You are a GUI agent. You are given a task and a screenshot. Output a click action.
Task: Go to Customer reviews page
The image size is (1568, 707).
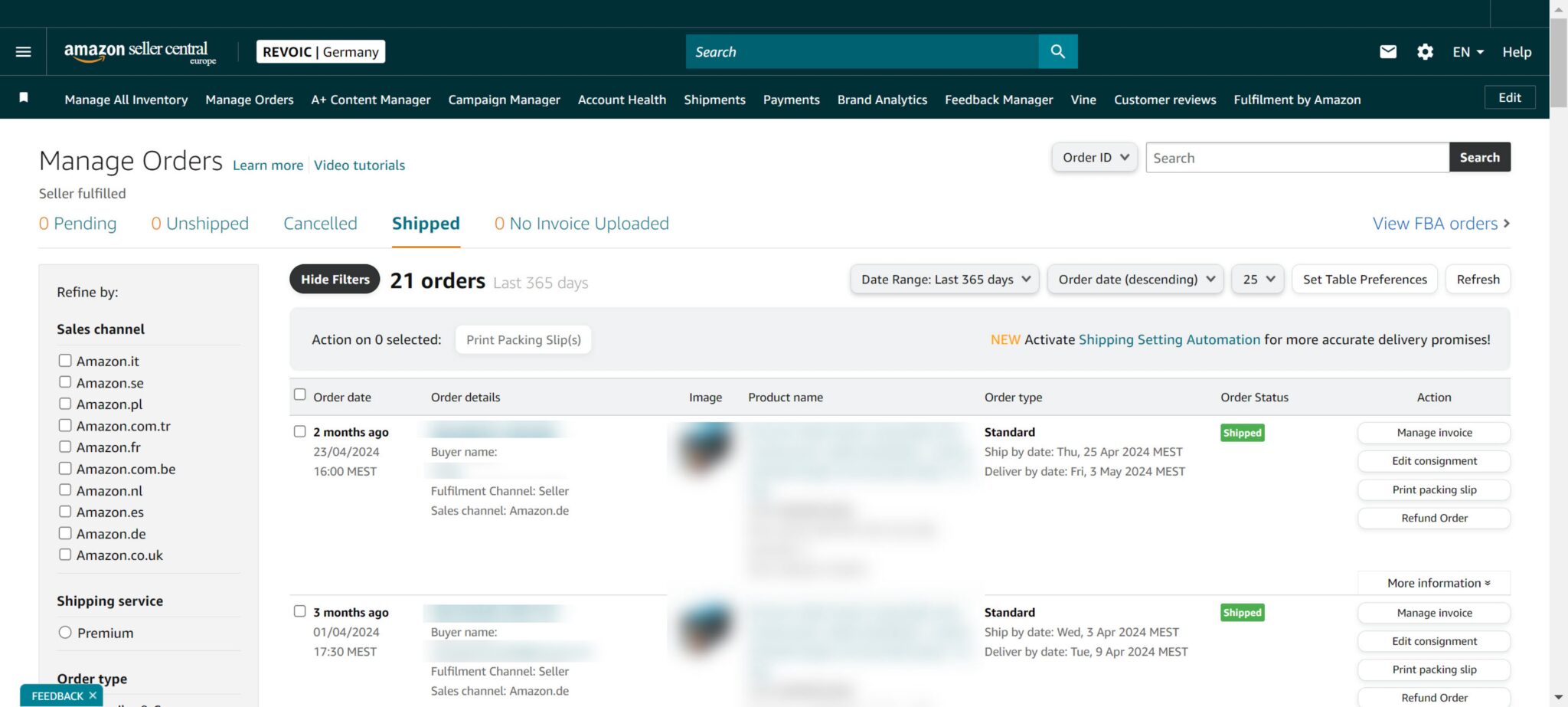pos(1165,100)
